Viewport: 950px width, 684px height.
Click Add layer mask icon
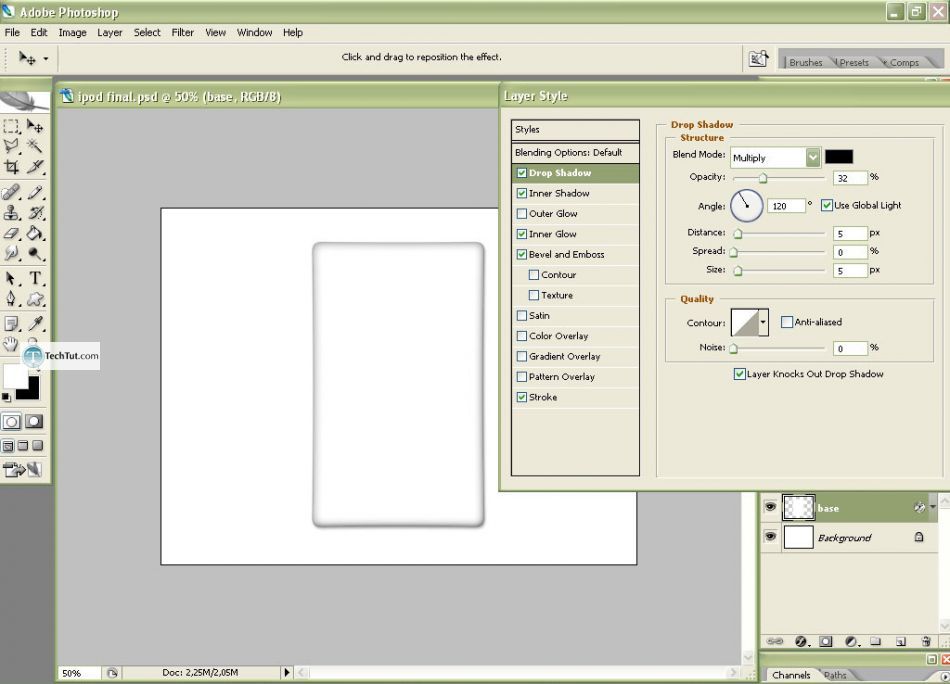coord(825,641)
